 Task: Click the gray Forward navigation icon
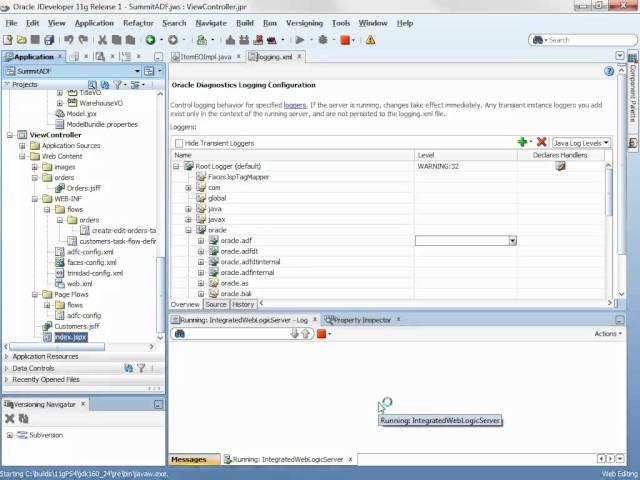pyautogui.click(x=173, y=40)
